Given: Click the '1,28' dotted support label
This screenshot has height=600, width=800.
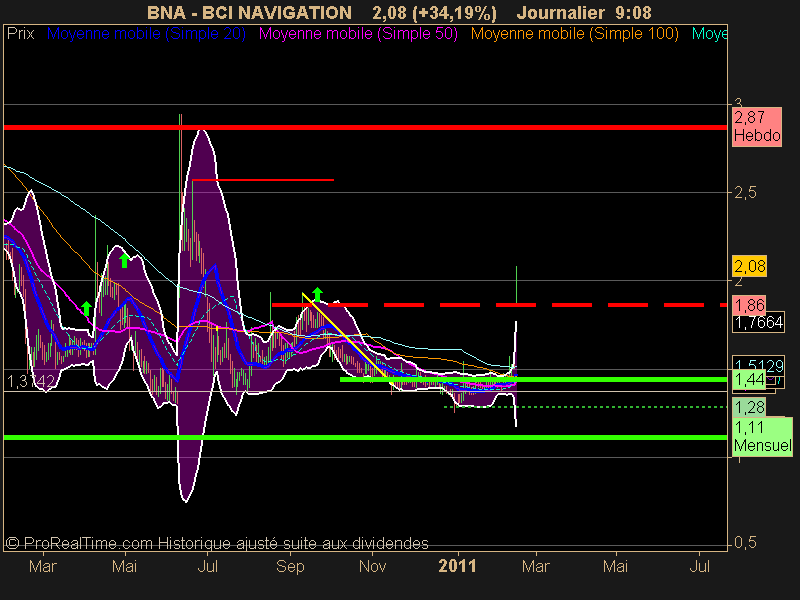Looking at the screenshot, I should pos(749,407).
